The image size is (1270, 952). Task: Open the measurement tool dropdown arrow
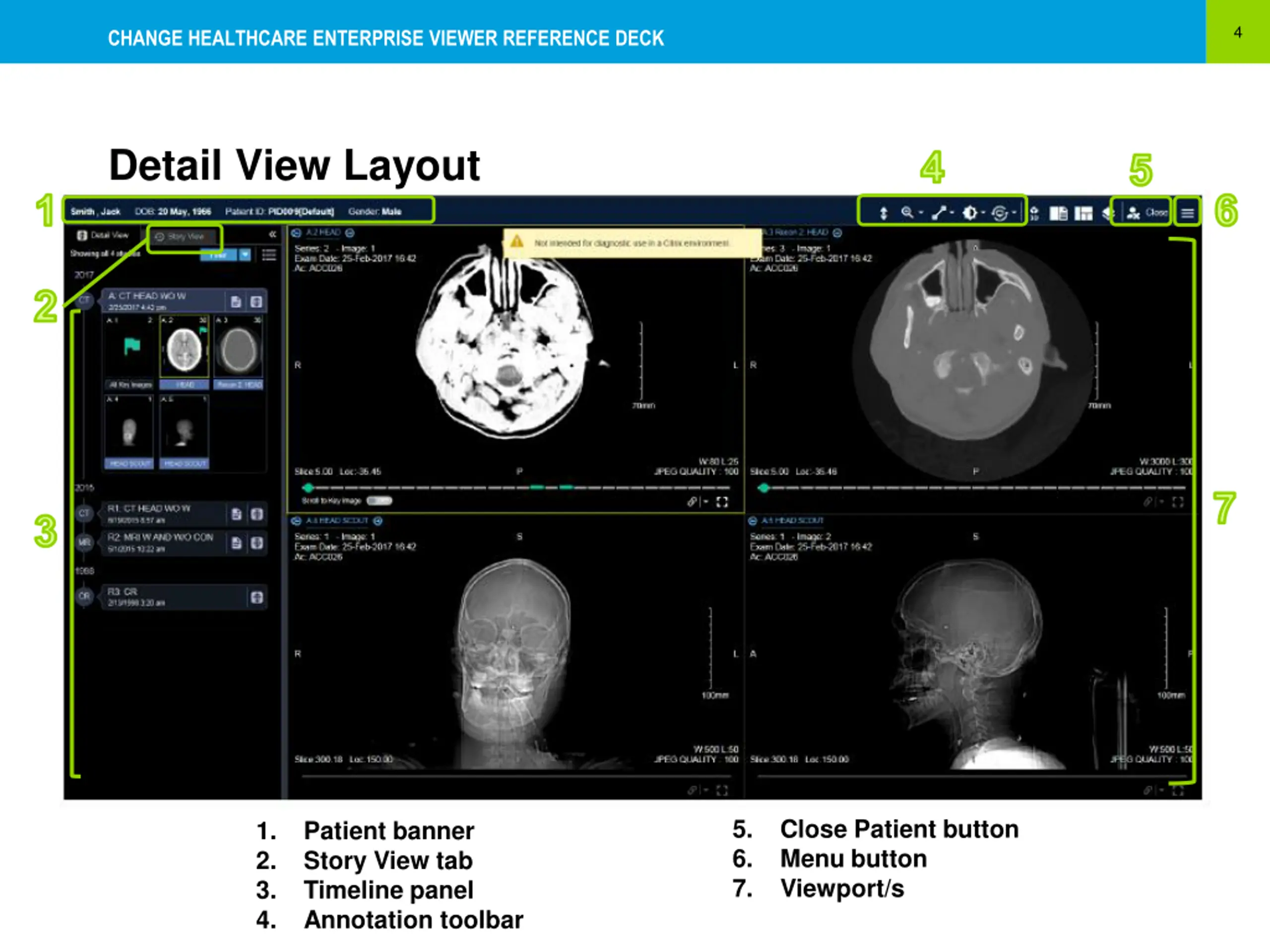pos(952,212)
